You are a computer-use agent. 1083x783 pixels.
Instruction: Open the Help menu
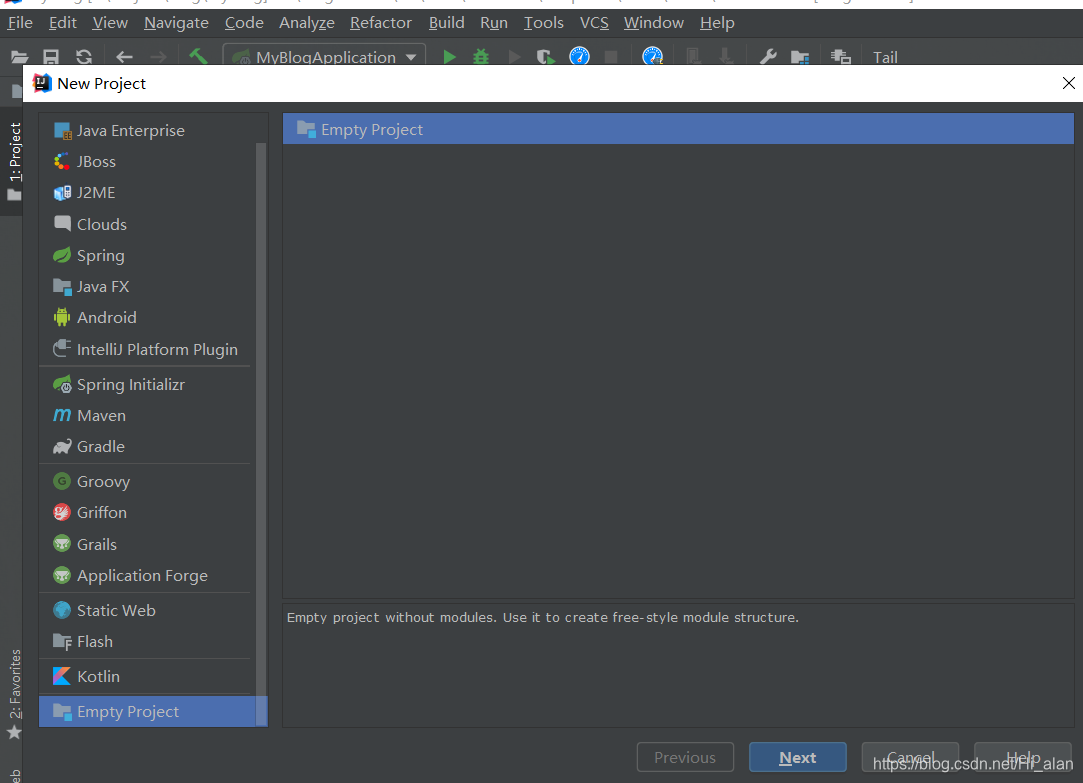[717, 23]
